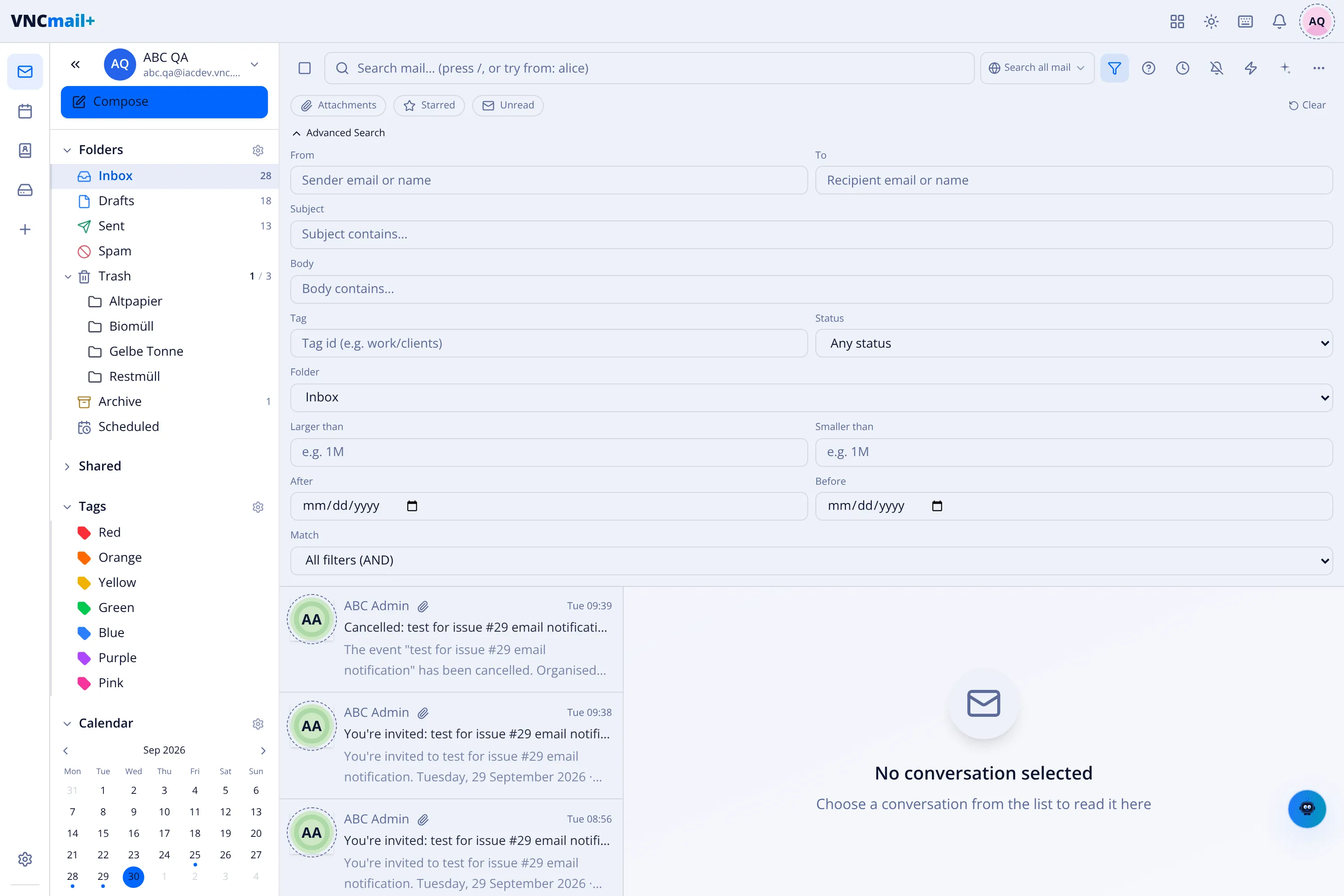Screen dimensions: 1344x896
Task: Select the Red tag
Action: pos(164,533)
